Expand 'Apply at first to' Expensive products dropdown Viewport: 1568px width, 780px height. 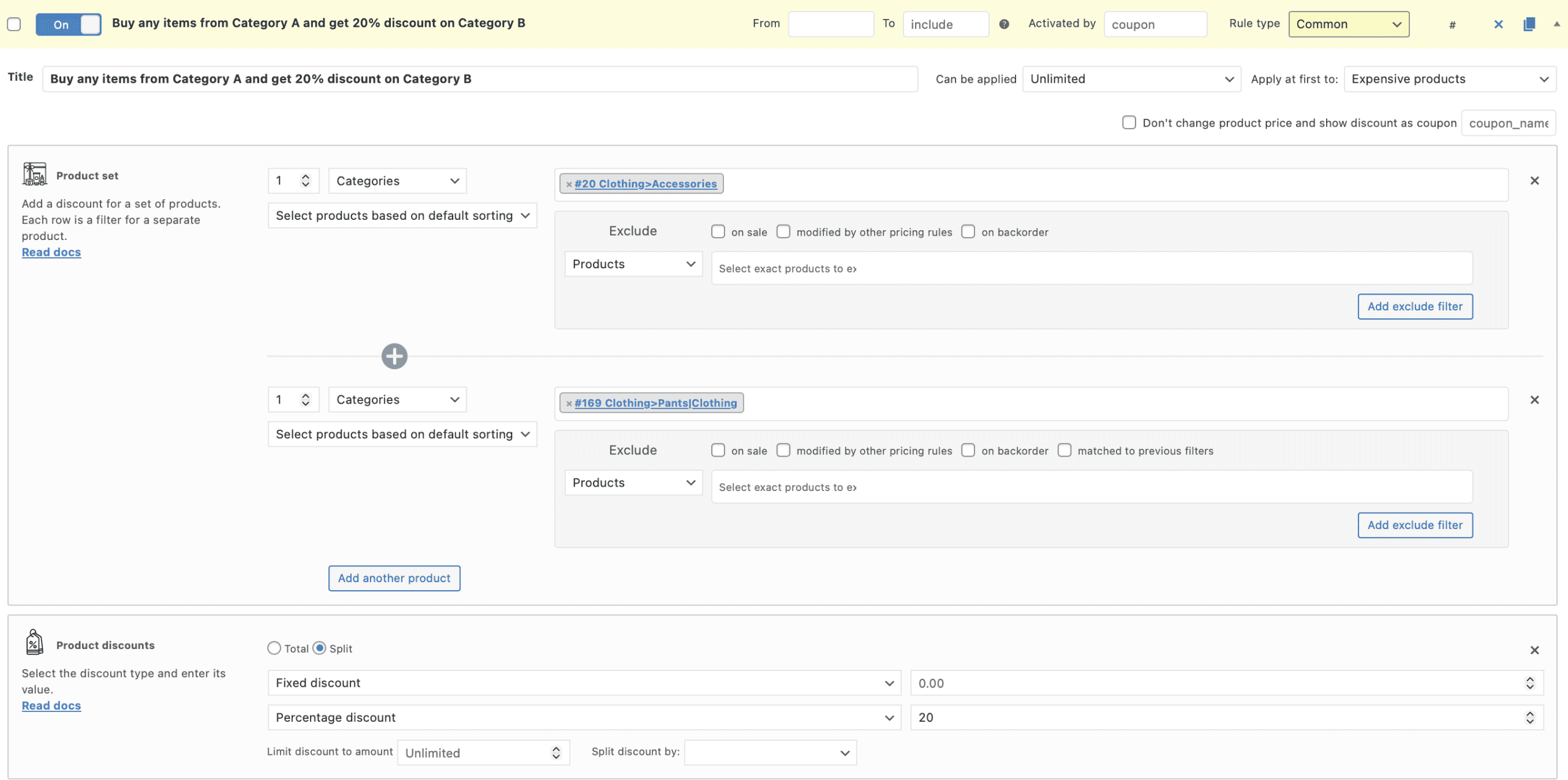(x=1449, y=79)
